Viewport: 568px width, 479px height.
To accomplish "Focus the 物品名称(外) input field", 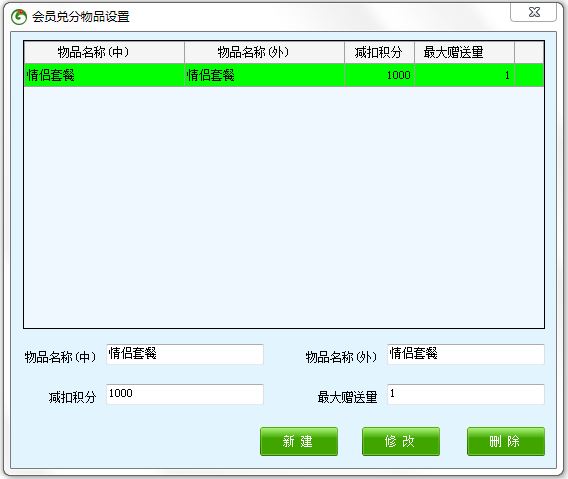I will pos(466,354).
